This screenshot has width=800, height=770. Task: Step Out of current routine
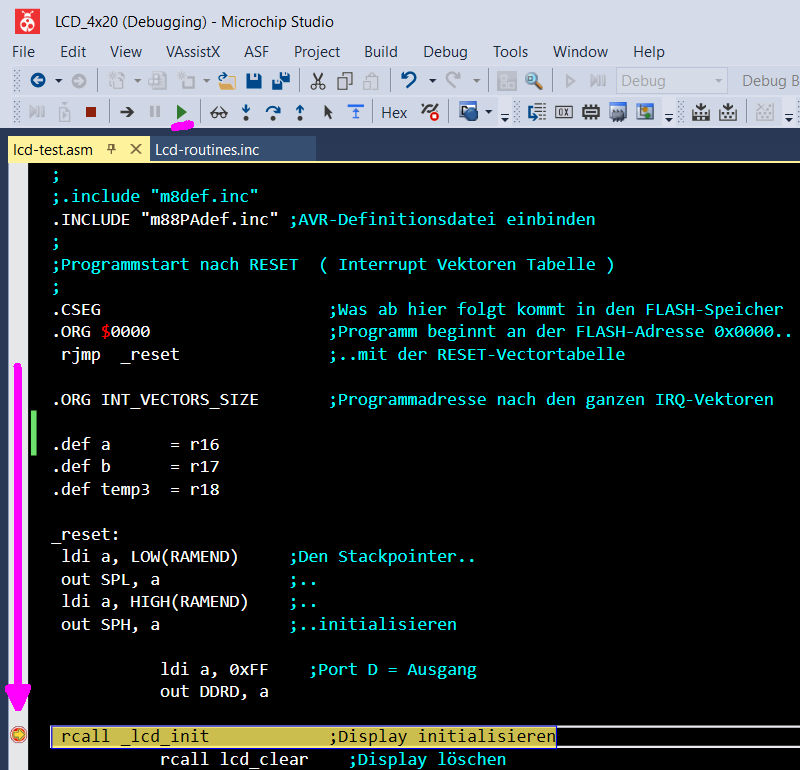300,112
